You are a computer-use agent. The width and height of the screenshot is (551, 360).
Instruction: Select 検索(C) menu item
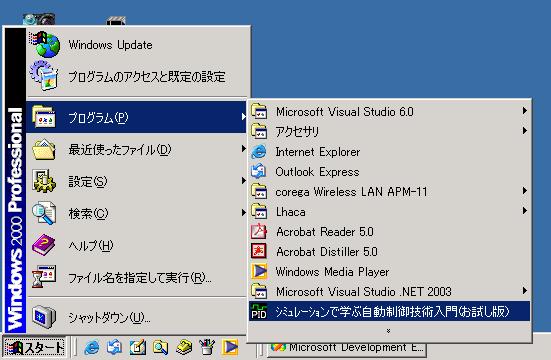(137, 213)
